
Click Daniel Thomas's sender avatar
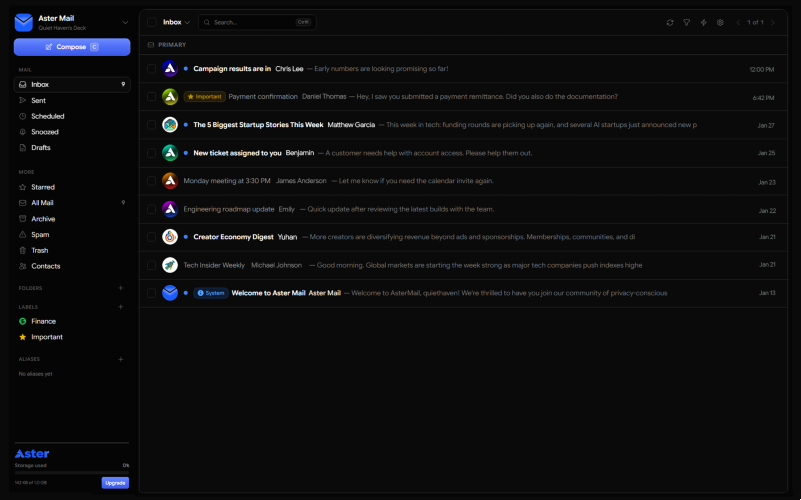[x=170, y=97]
